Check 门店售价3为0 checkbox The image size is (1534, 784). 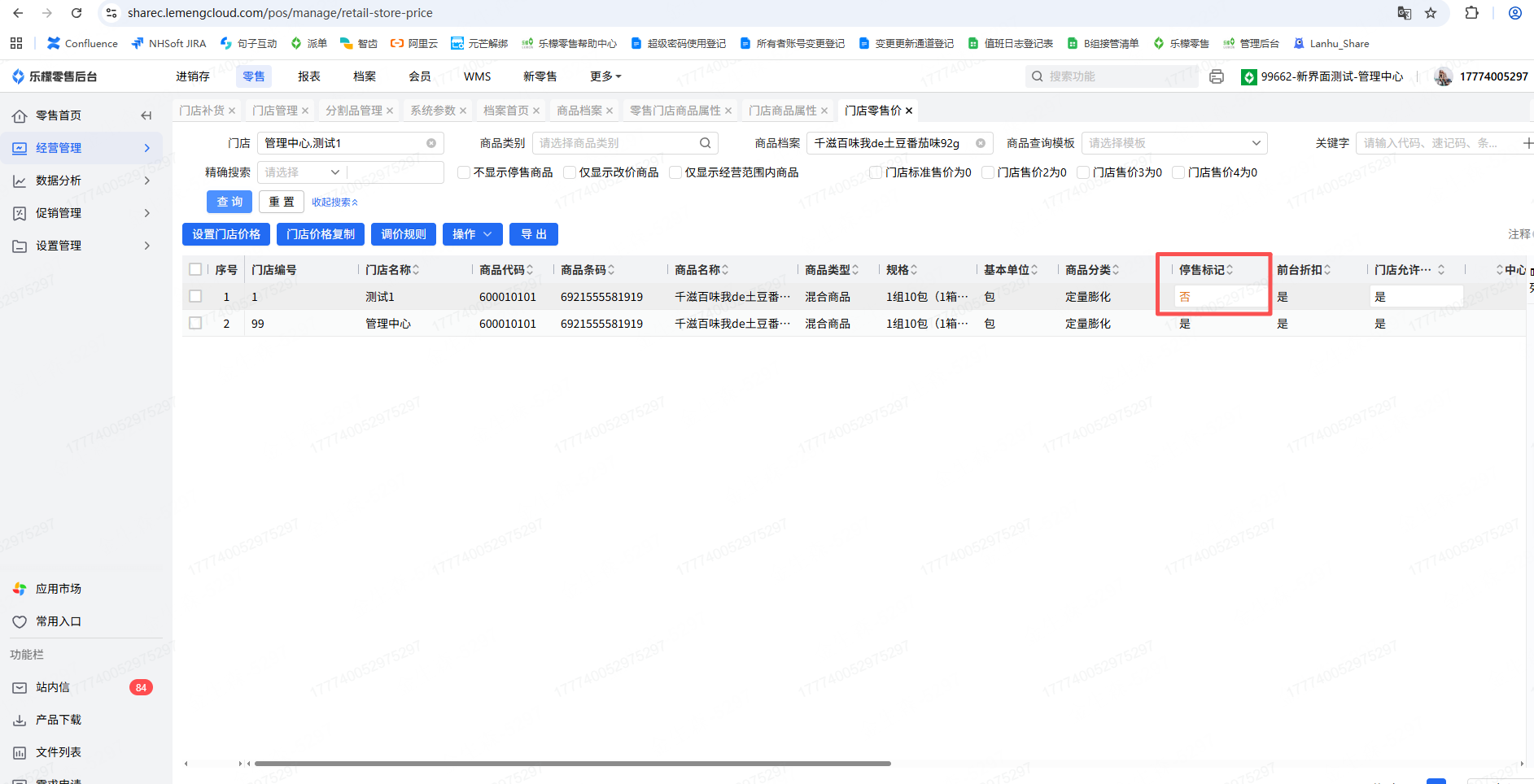1083,172
